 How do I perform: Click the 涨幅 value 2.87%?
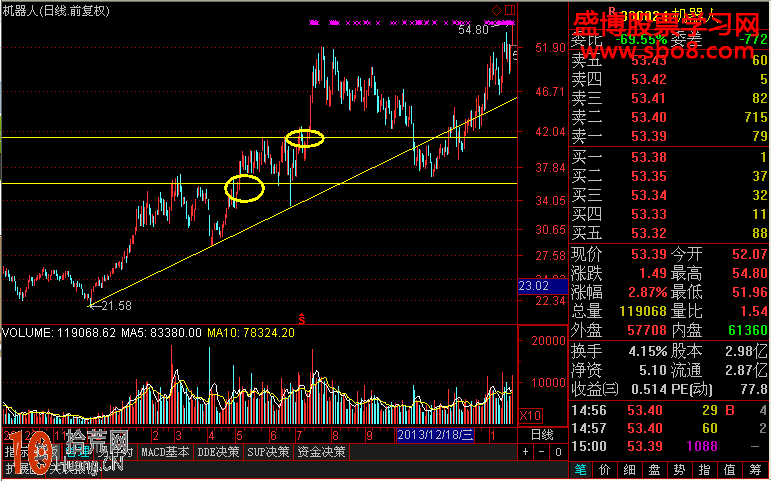pos(648,292)
